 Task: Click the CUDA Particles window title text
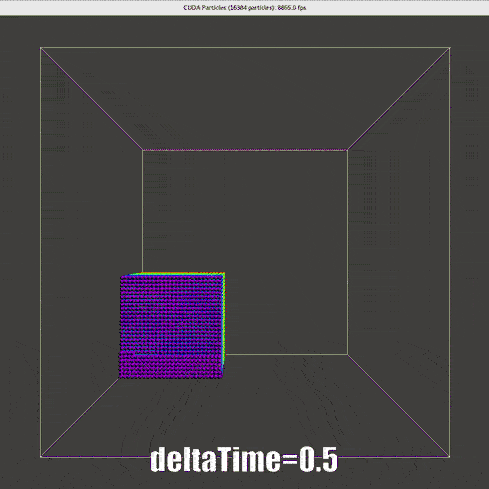(245, 7)
